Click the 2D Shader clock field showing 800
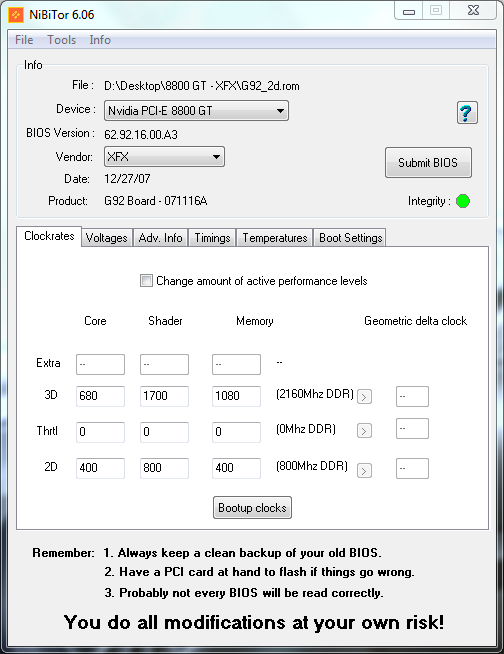Viewport: 504px width, 654px height. point(164,468)
